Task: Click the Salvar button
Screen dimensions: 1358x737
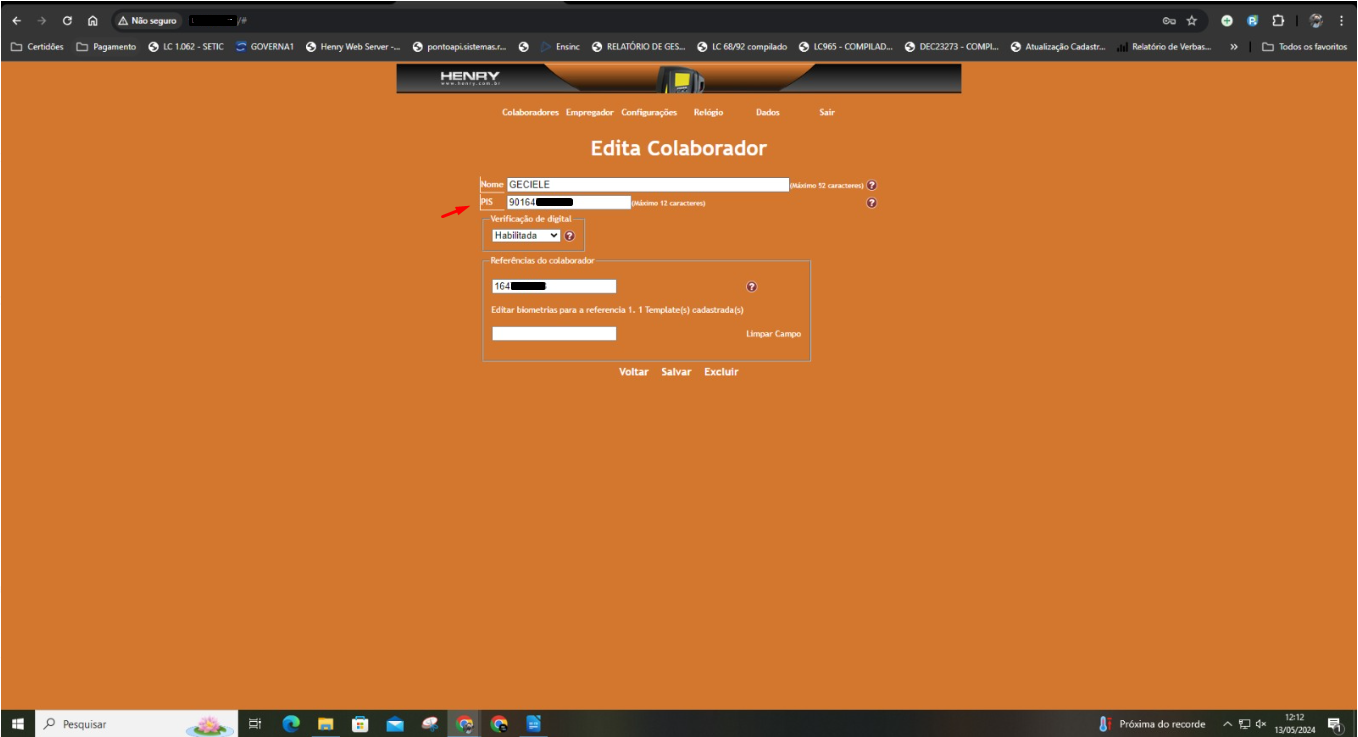Action: click(676, 372)
